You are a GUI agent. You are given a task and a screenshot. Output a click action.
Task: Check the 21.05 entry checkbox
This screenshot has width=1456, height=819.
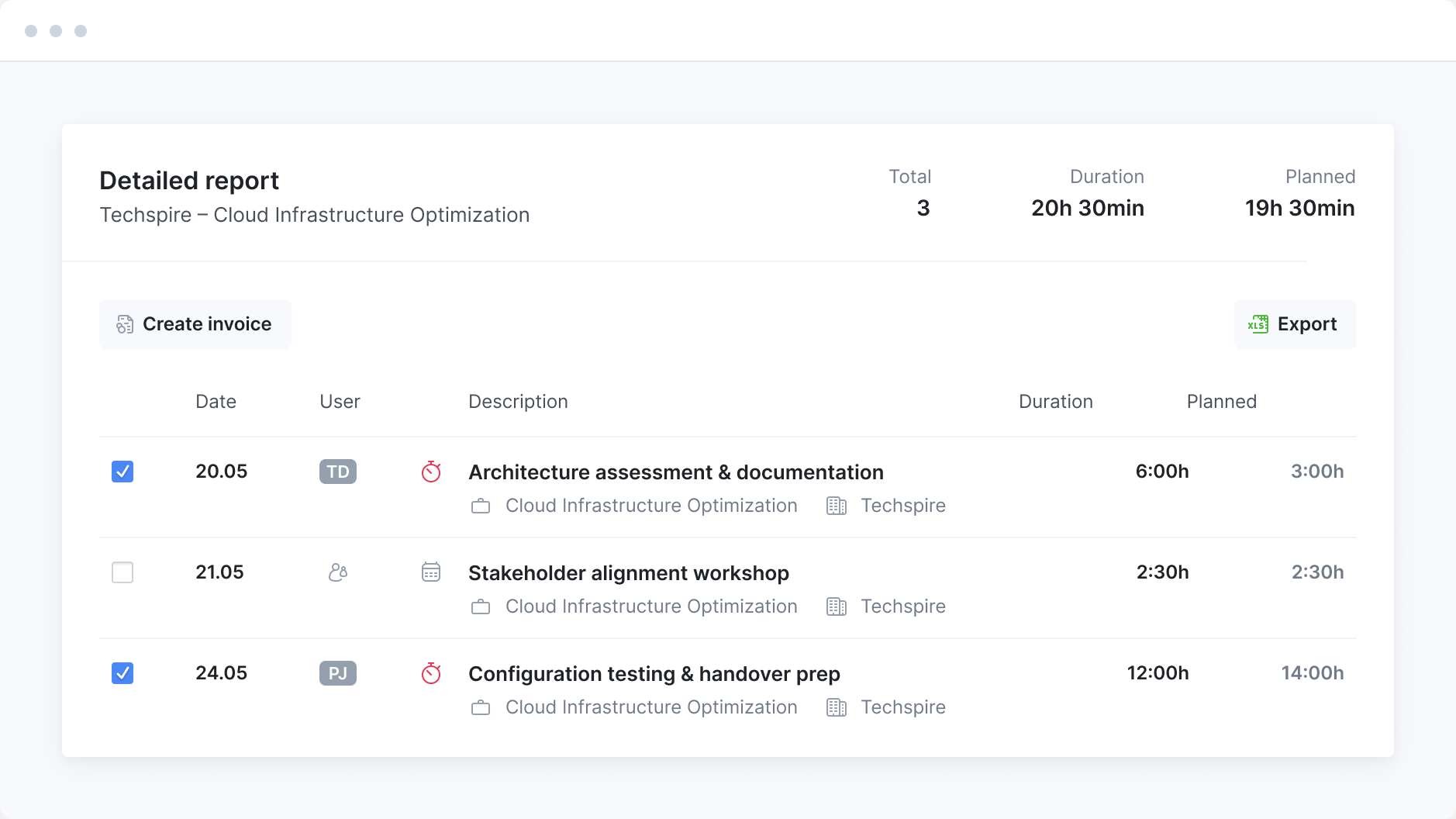point(122,572)
